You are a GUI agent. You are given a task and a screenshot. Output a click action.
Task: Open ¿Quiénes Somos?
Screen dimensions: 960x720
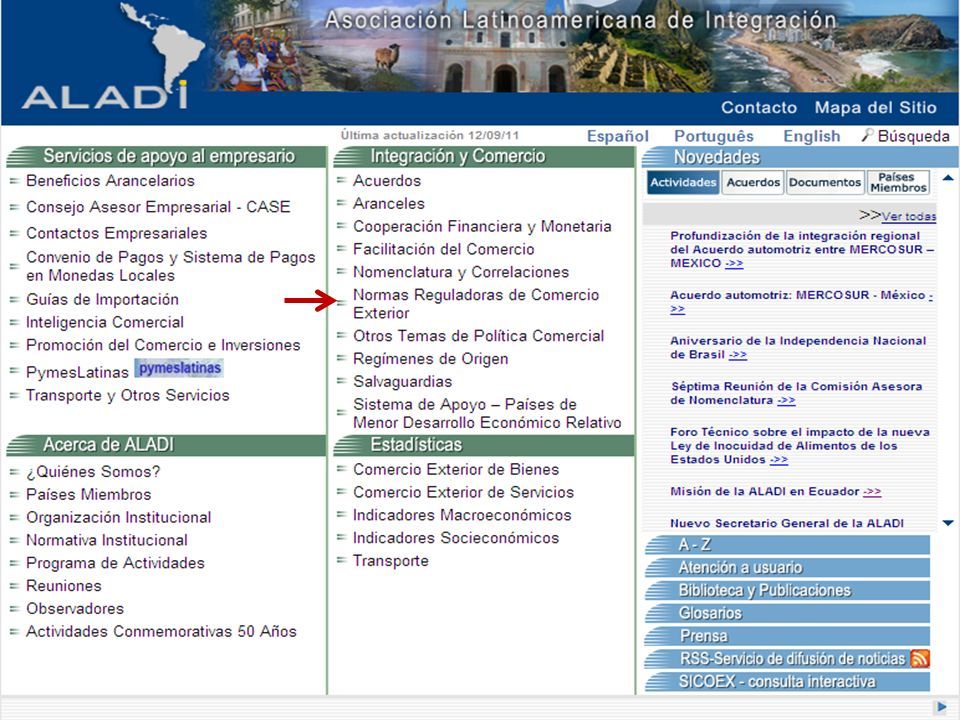tap(93, 471)
